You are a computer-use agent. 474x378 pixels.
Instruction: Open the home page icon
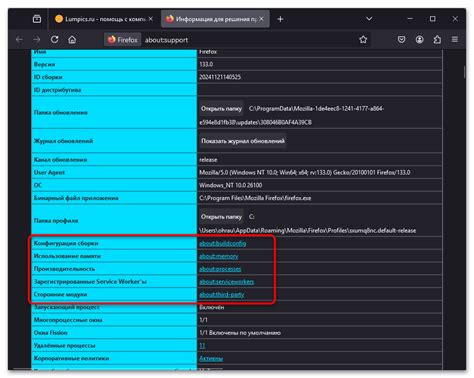click(72, 40)
